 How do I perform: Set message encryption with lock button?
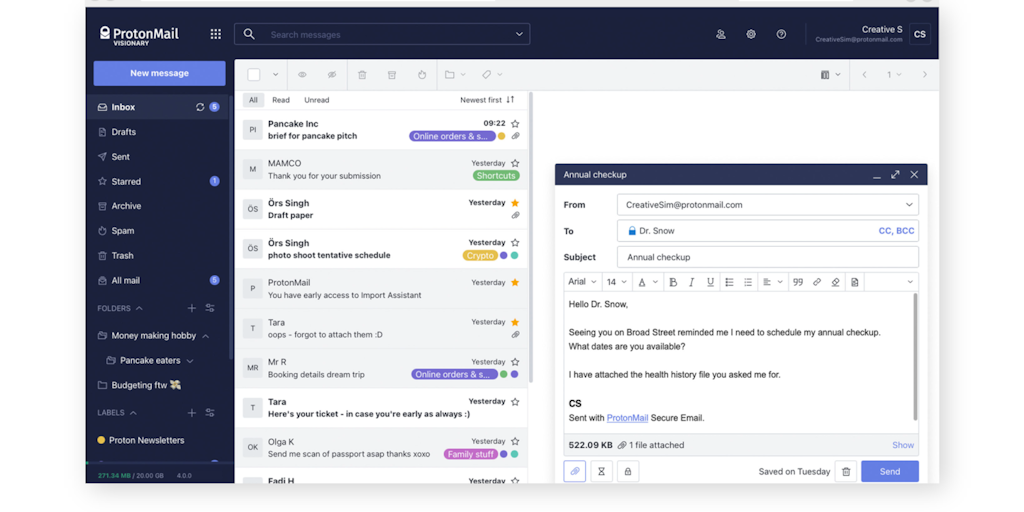pyautogui.click(x=628, y=472)
